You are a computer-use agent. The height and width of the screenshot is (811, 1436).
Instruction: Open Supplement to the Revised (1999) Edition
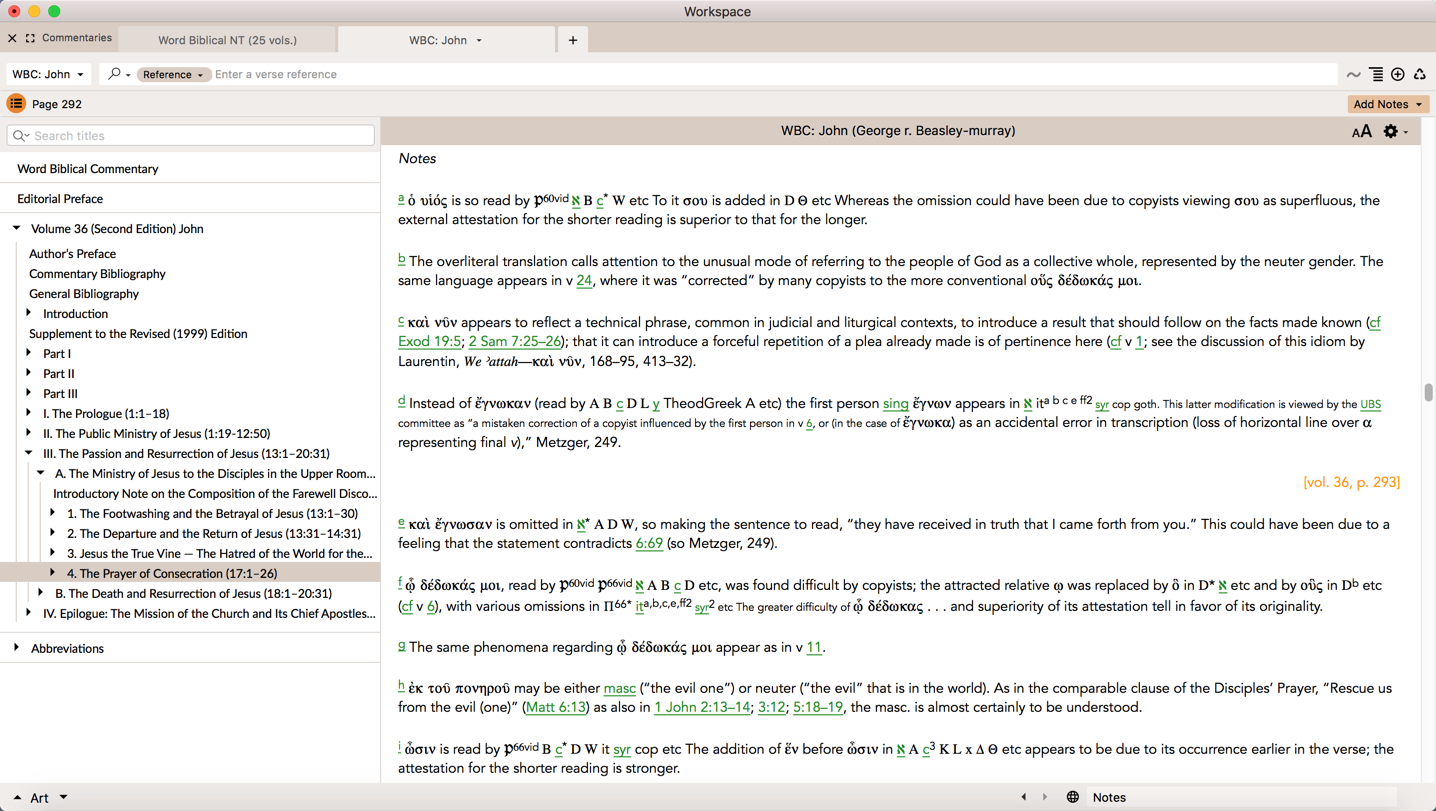tap(138, 334)
